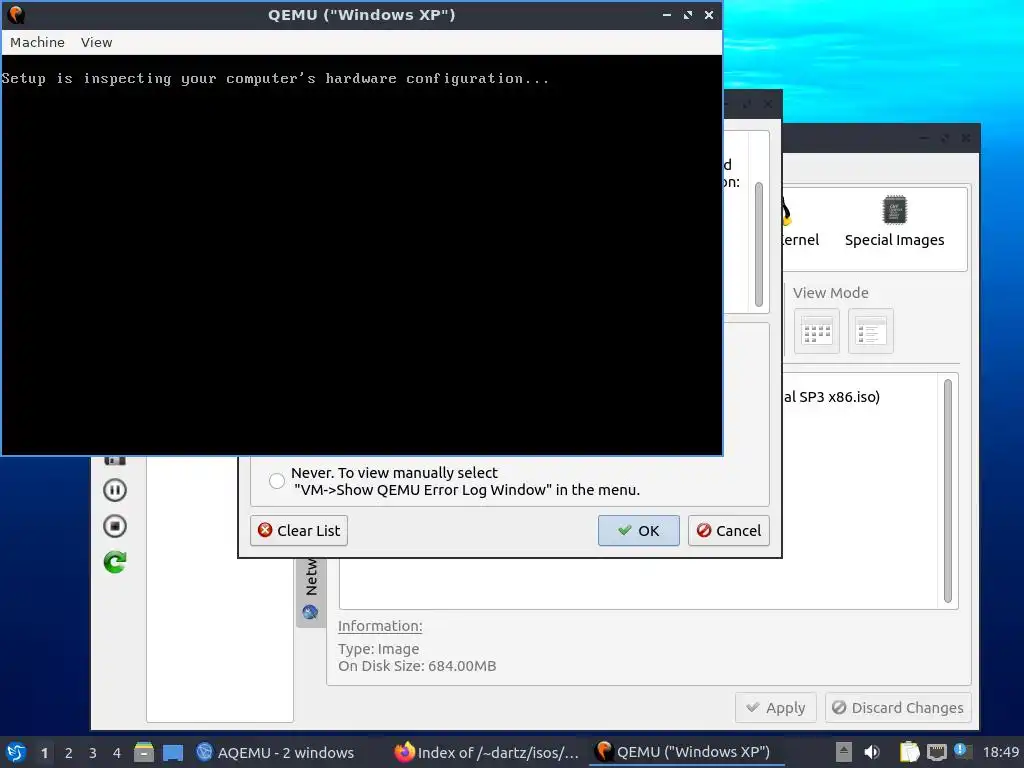Click inside the QEMU black display area

[362, 255]
